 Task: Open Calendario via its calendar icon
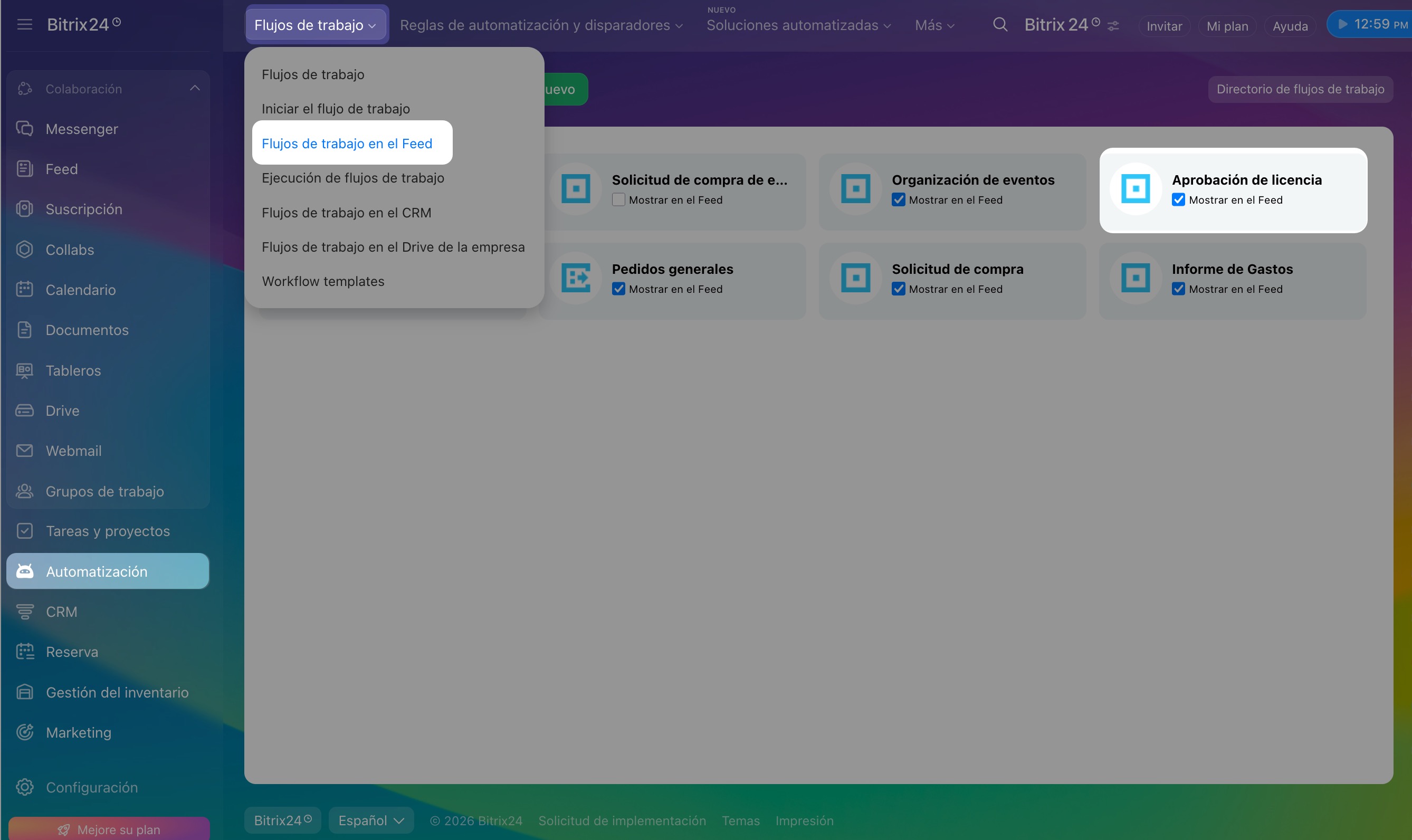pos(24,289)
